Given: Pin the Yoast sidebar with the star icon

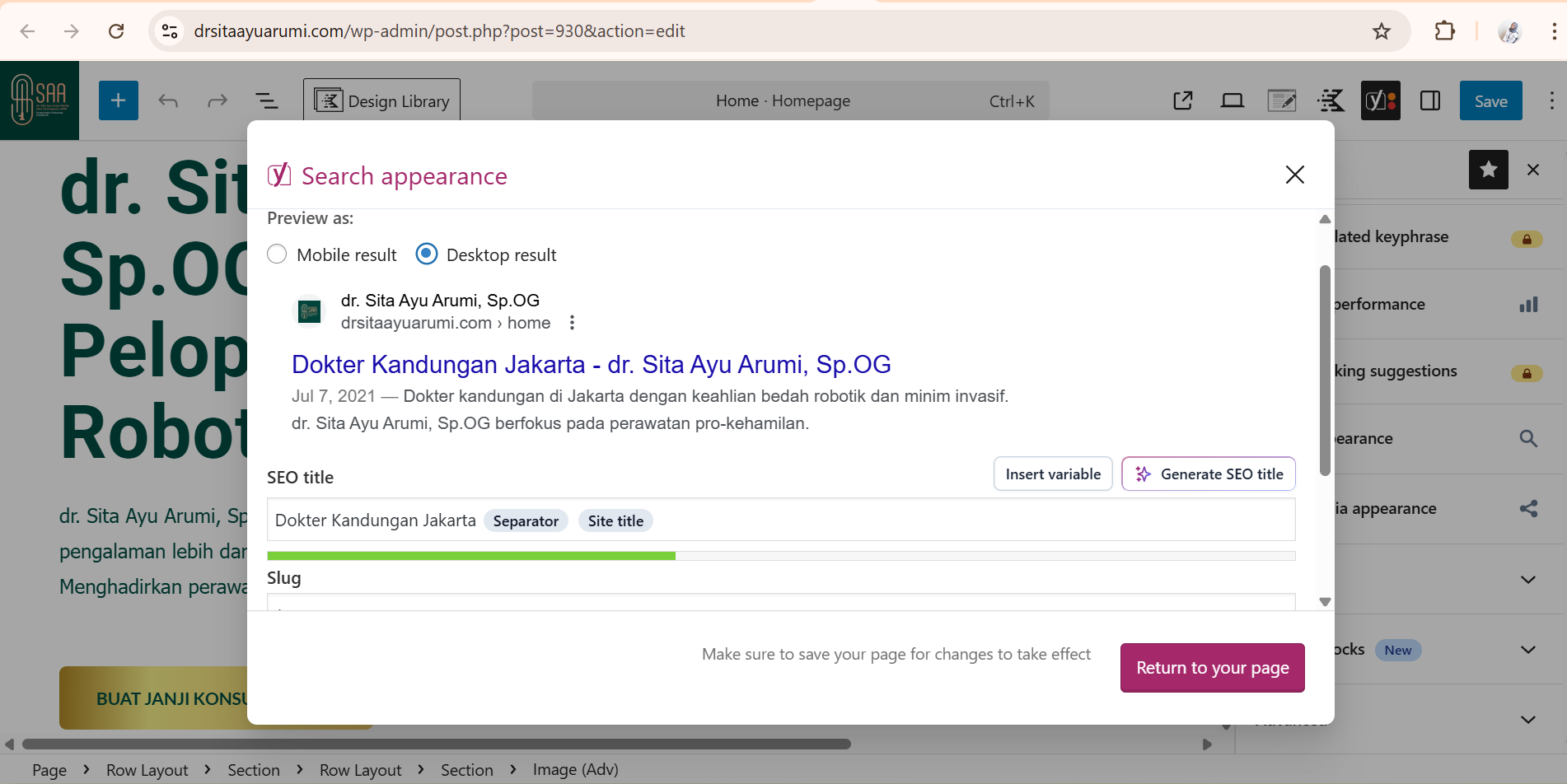Looking at the screenshot, I should tap(1489, 170).
